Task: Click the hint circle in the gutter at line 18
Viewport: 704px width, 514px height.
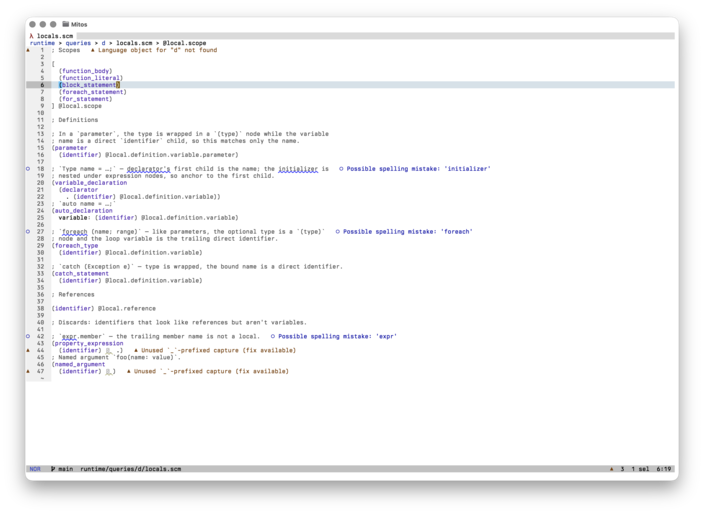Action: click(x=28, y=169)
